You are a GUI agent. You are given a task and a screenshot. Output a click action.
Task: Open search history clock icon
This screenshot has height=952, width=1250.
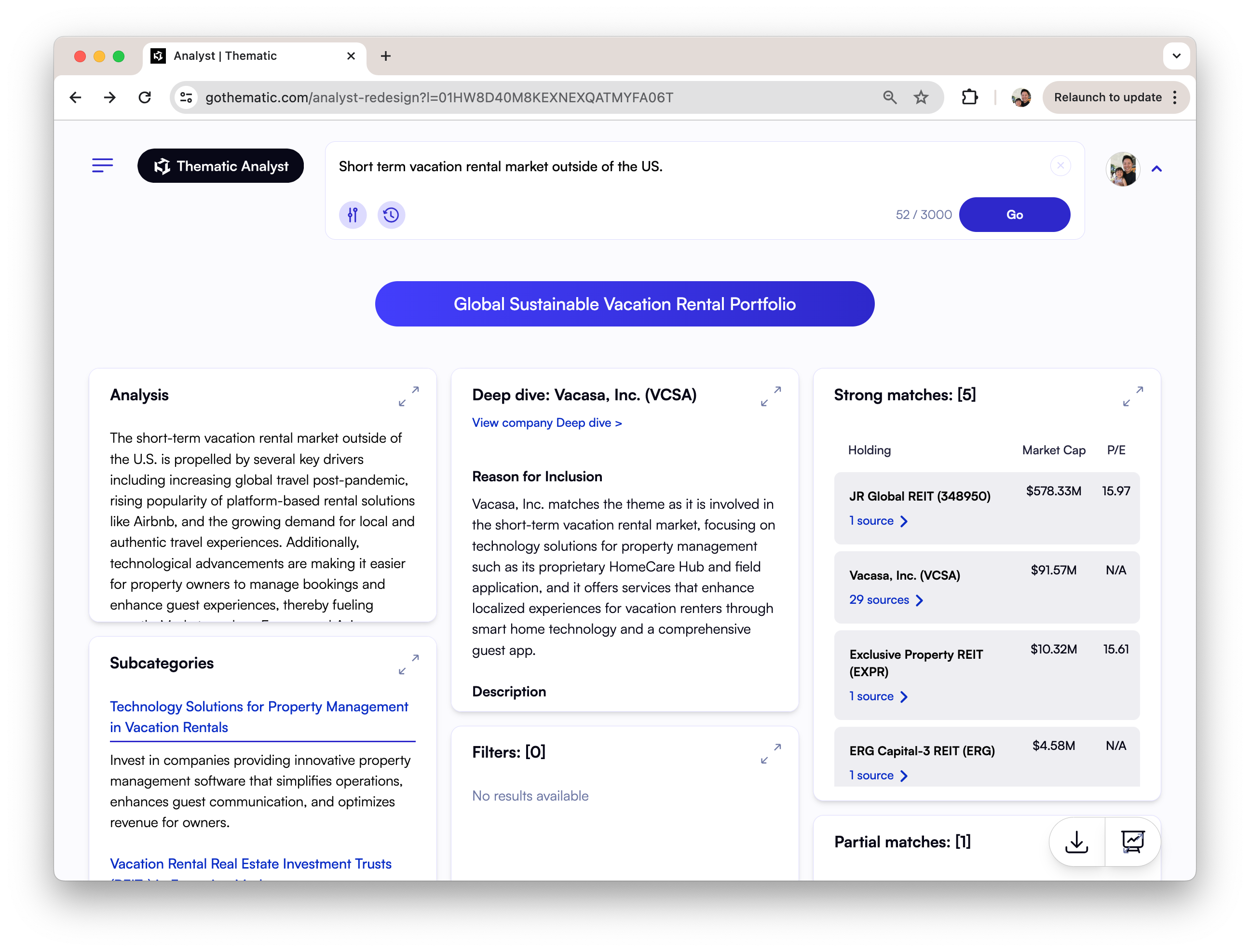pos(391,215)
